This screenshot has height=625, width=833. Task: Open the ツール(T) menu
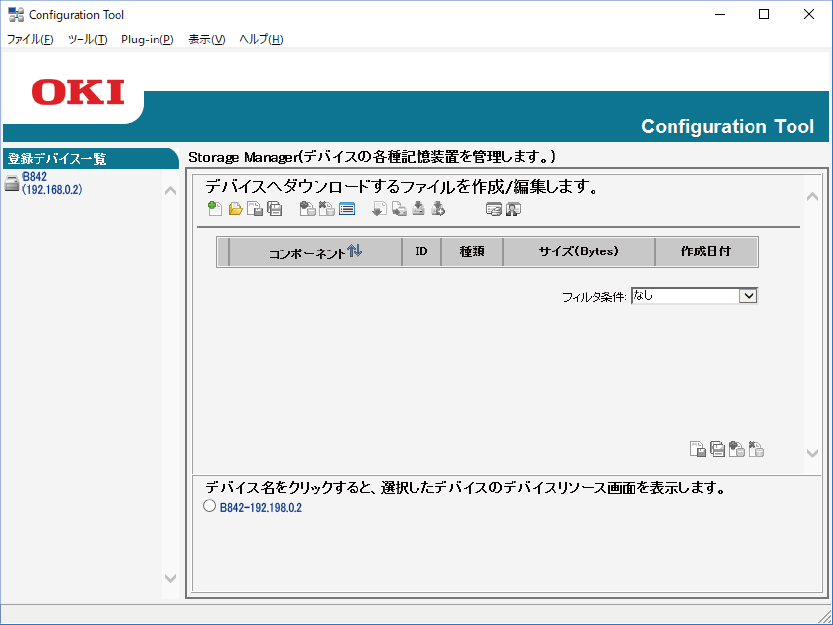click(x=88, y=39)
